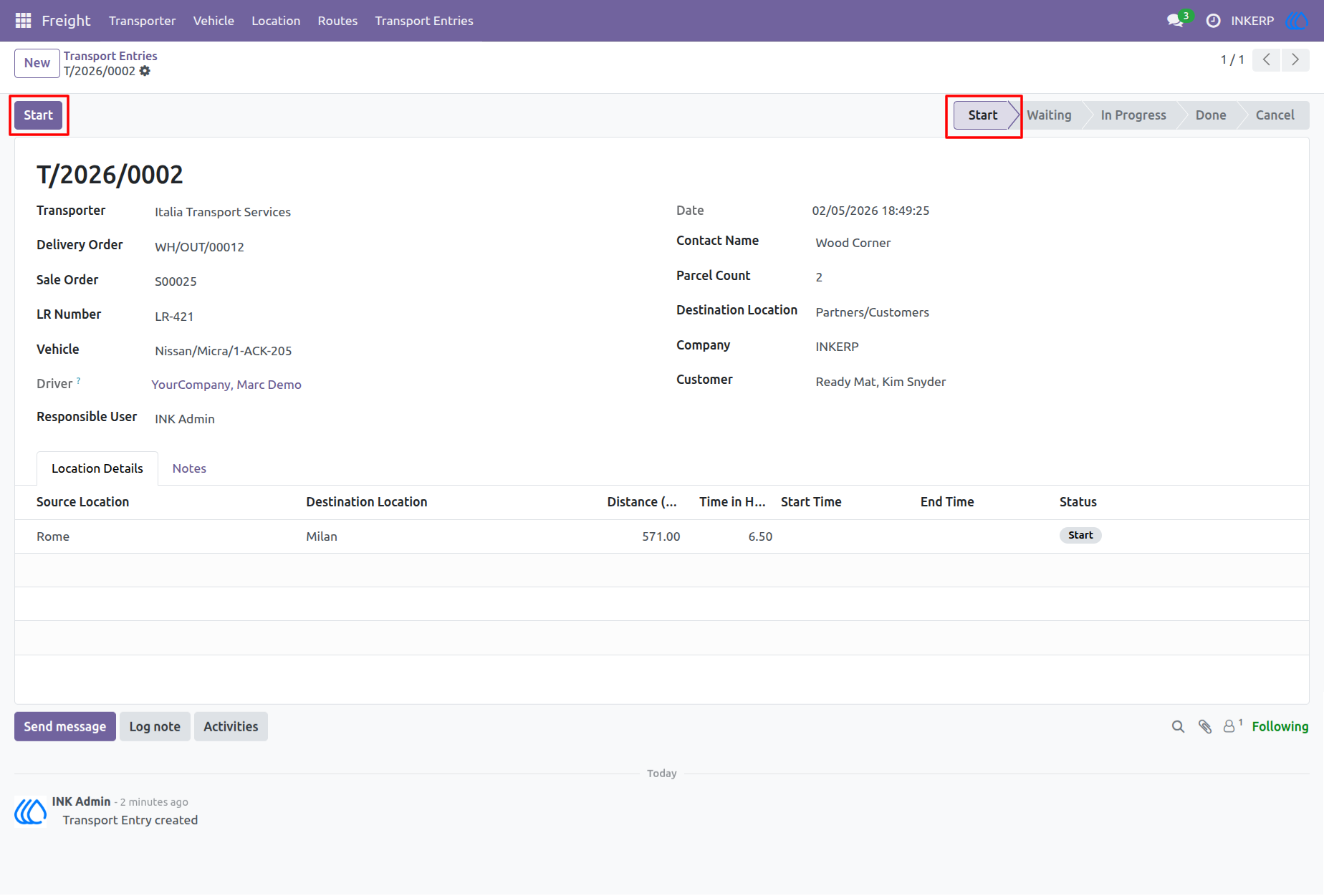Click the Following button
Image resolution: width=1324 pixels, height=896 pixels.
pos(1280,727)
